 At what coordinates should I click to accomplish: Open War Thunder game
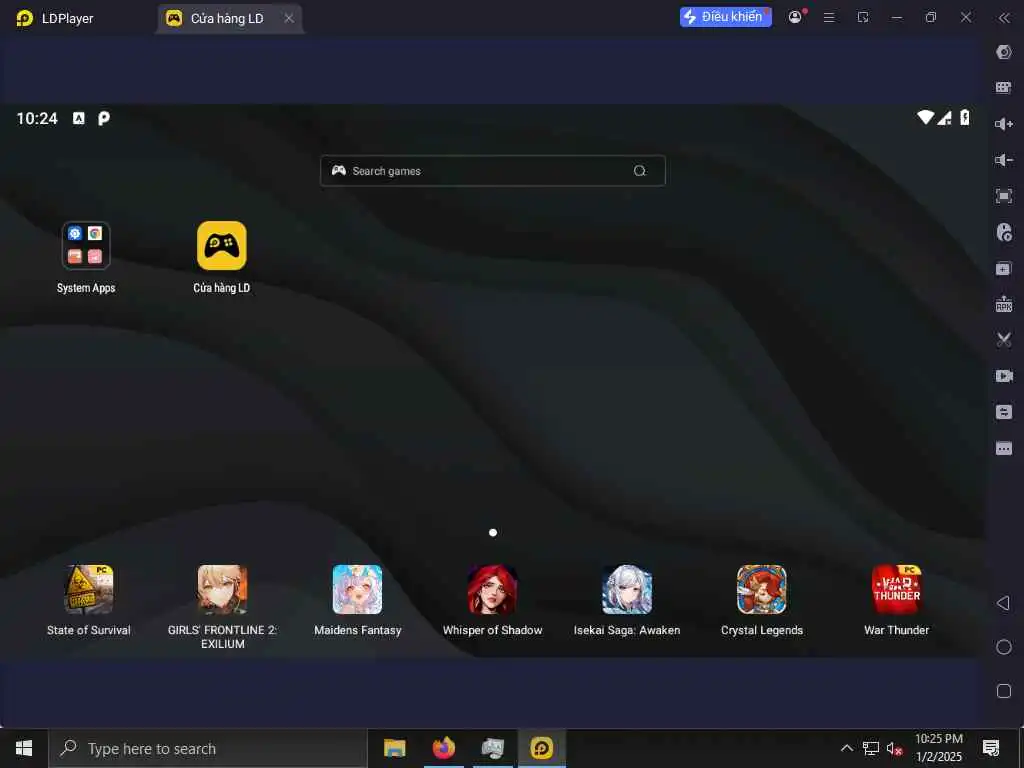click(x=897, y=590)
